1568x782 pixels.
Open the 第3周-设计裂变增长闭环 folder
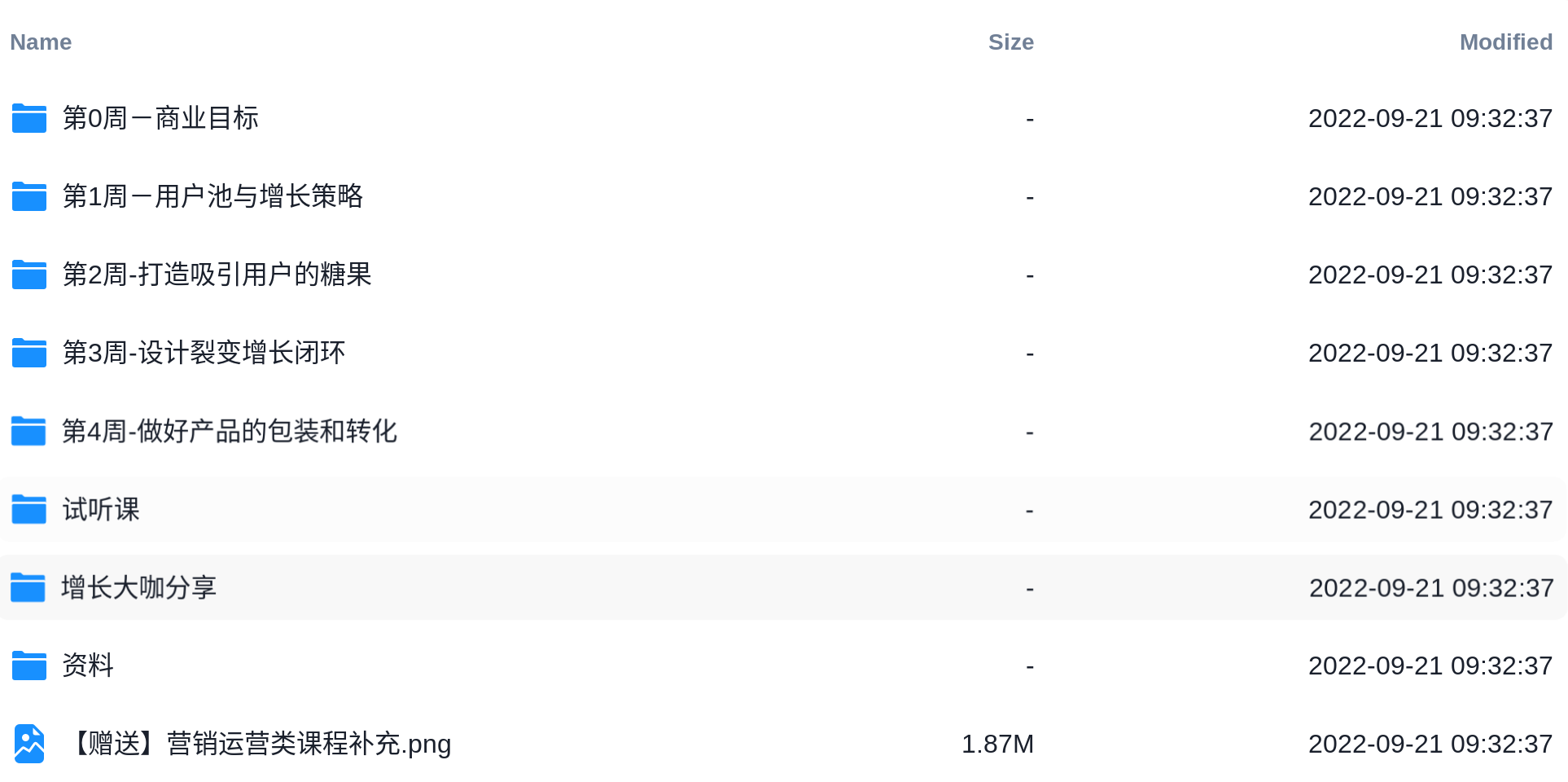click(x=204, y=353)
